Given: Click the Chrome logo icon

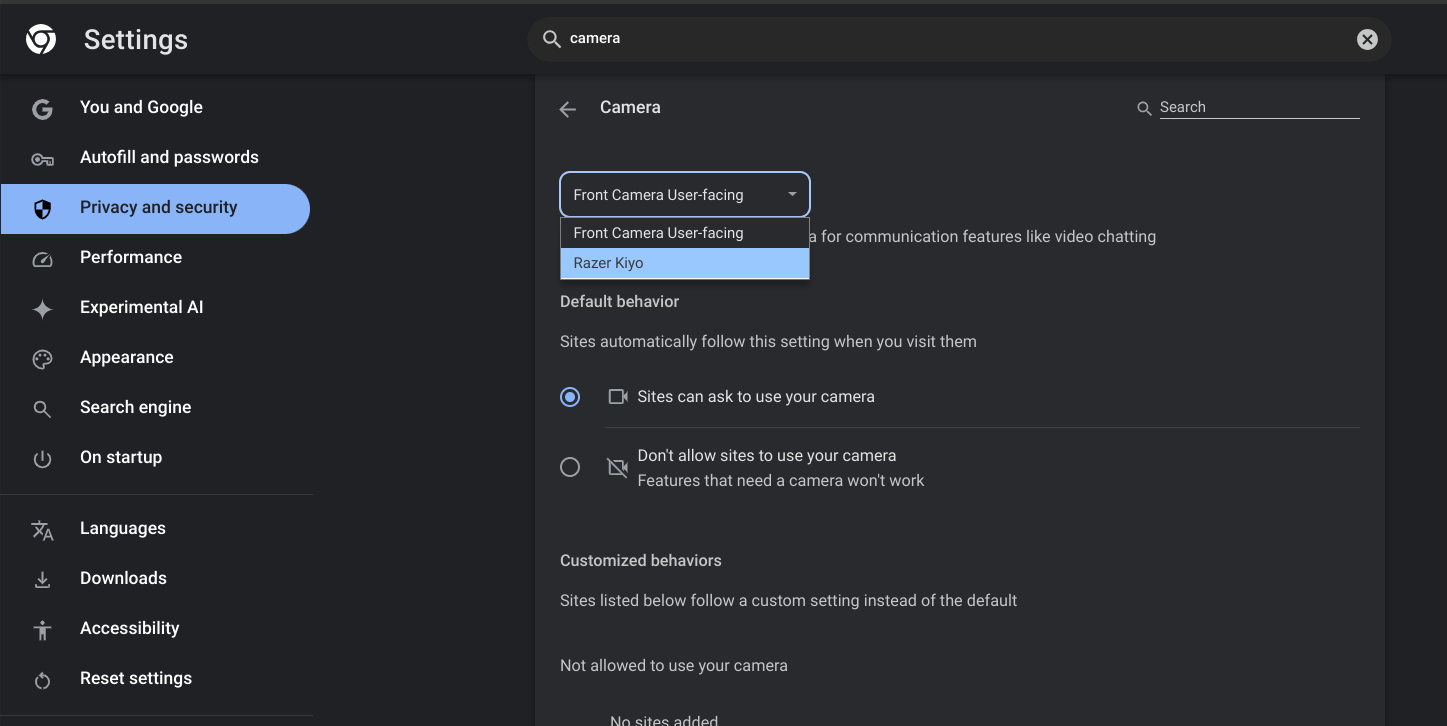Looking at the screenshot, I should (41, 40).
